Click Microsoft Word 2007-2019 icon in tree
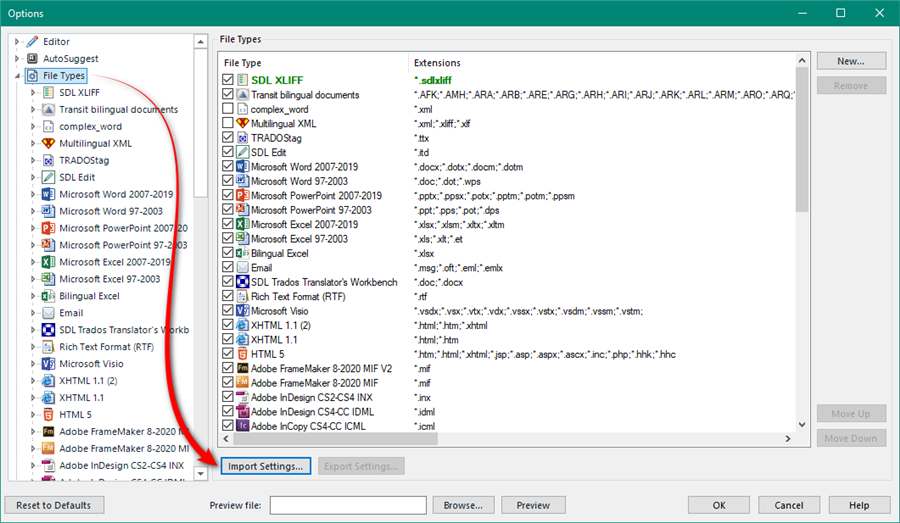The image size is (900, 523). 49,194
